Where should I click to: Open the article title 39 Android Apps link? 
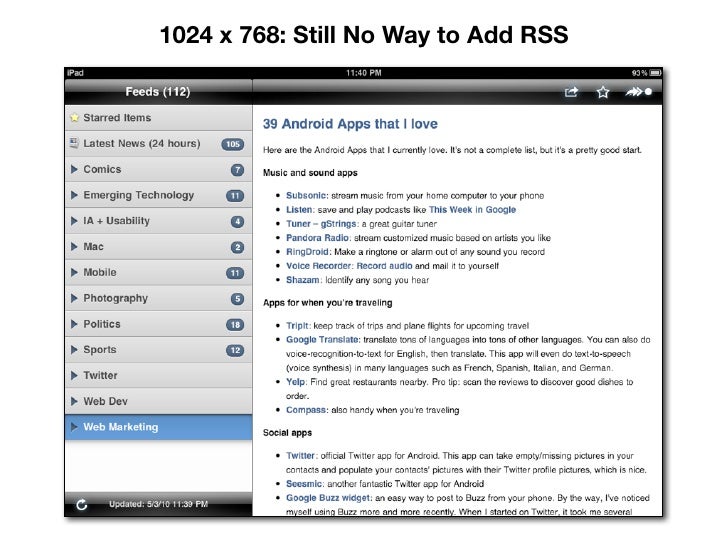[x=350, y=124]
